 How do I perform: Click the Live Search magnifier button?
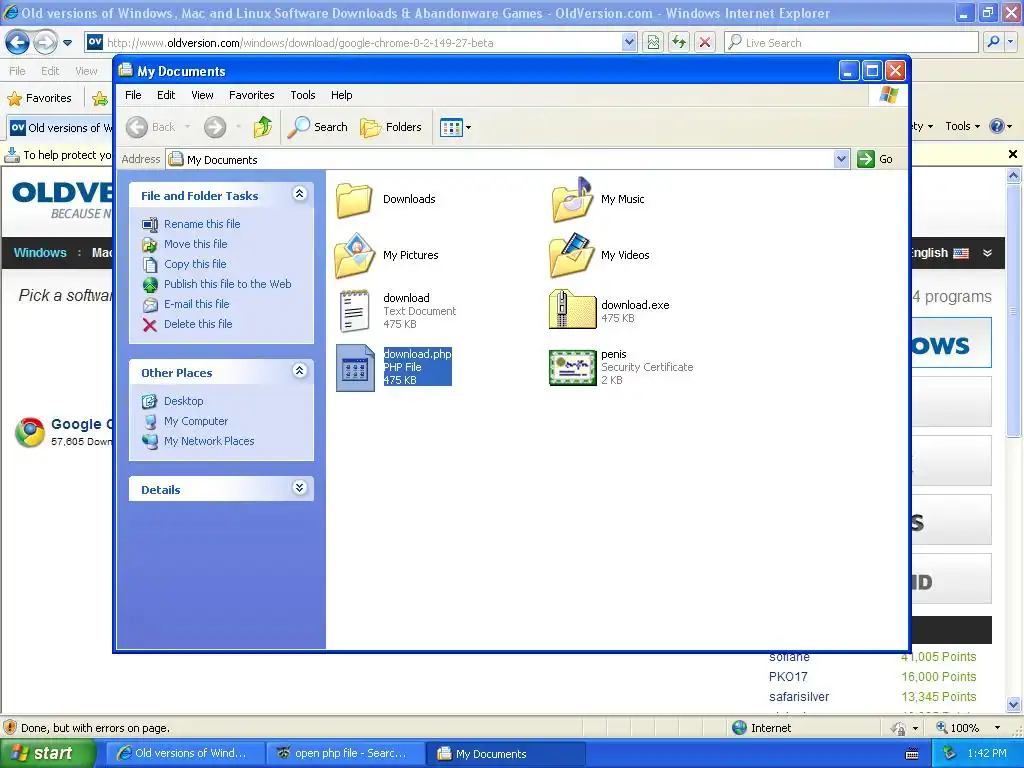tap(993, 42)
